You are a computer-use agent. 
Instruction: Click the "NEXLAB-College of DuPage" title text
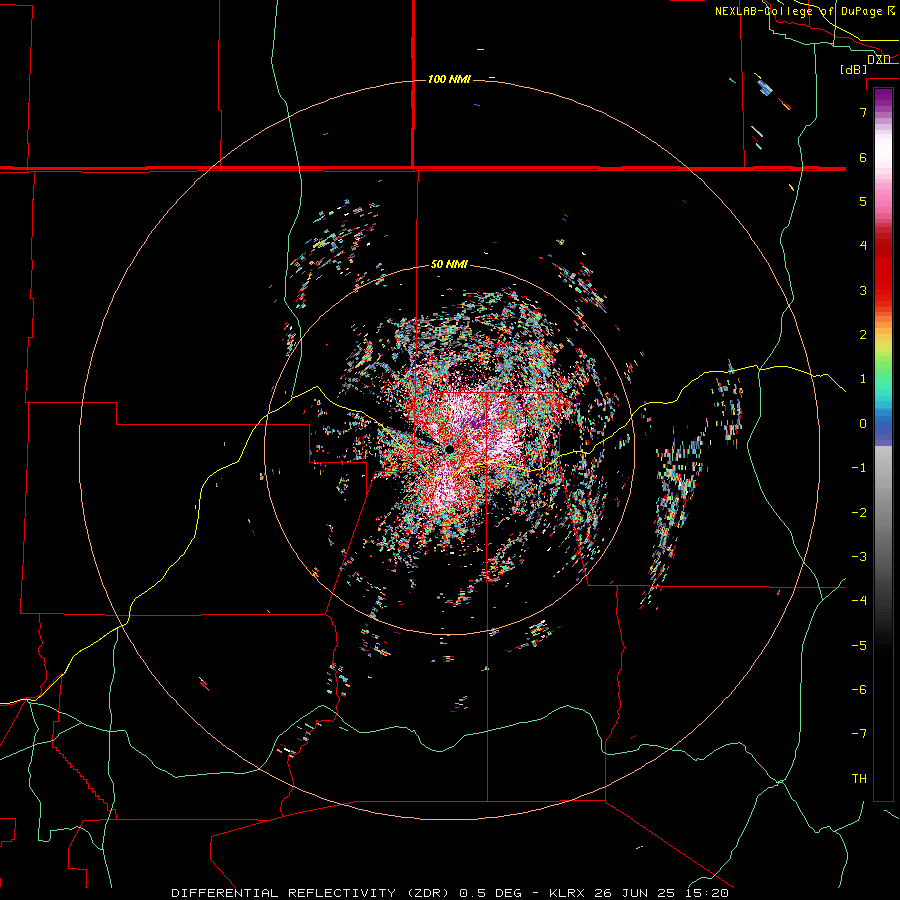click(x=798, y=11)
